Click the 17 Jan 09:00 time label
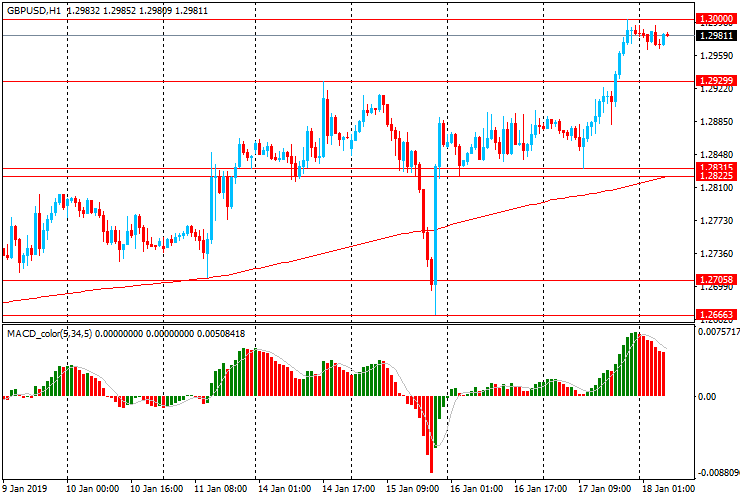Image resolution: width=740 pixels, height=500 pixels. 604,488
